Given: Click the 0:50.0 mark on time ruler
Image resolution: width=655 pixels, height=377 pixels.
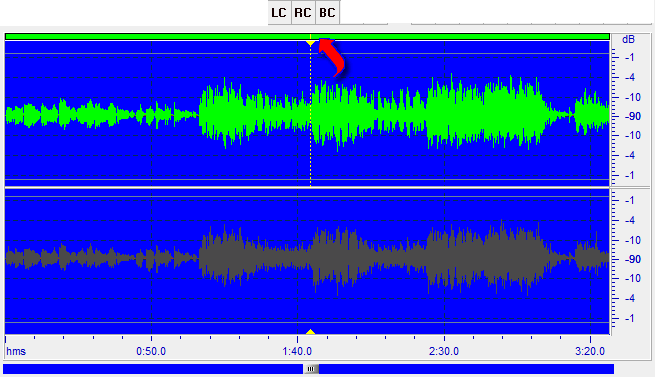Looking at the screenshot, I should pos(151,351).
